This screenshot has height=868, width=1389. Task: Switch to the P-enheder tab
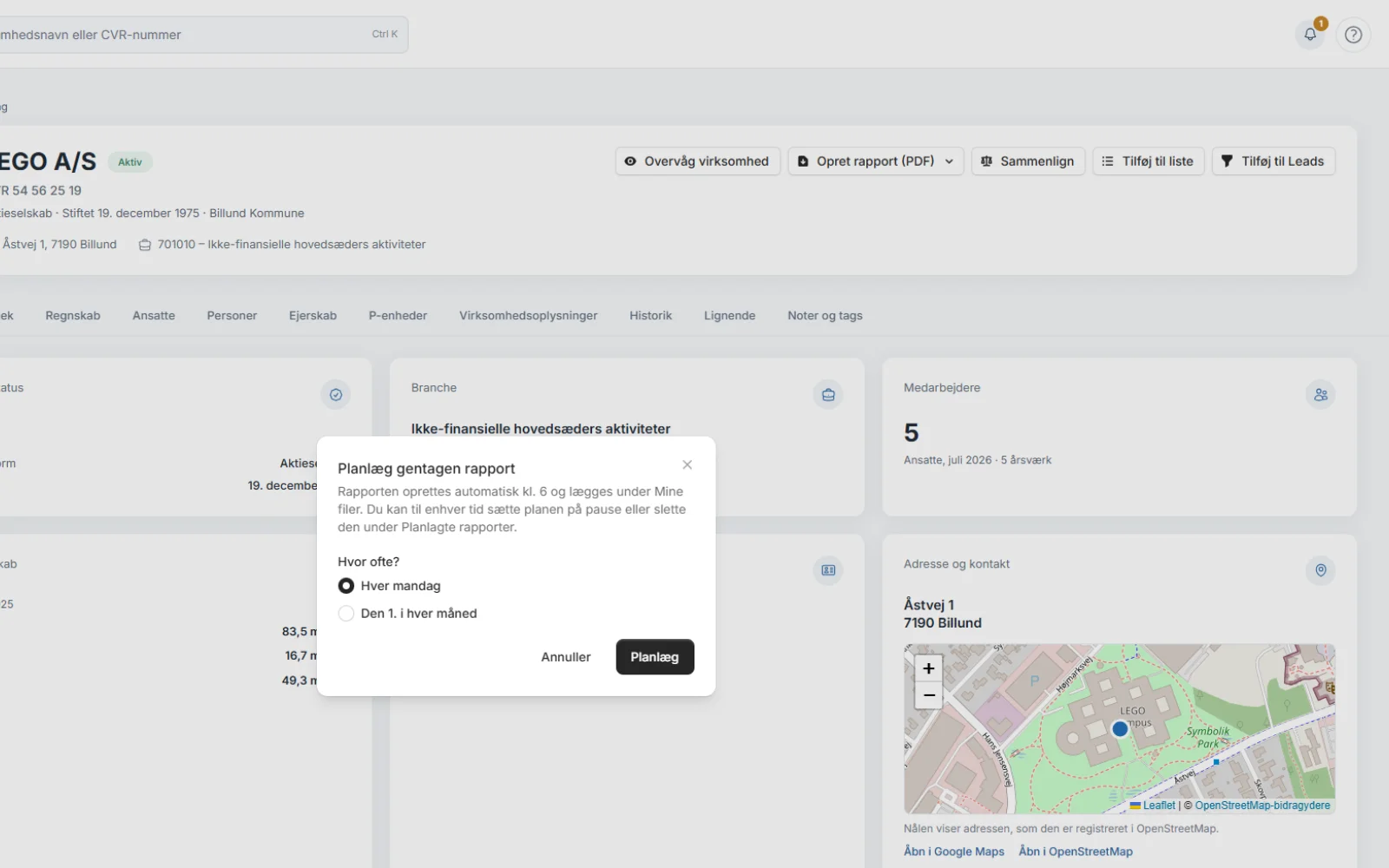pos(398,316)
